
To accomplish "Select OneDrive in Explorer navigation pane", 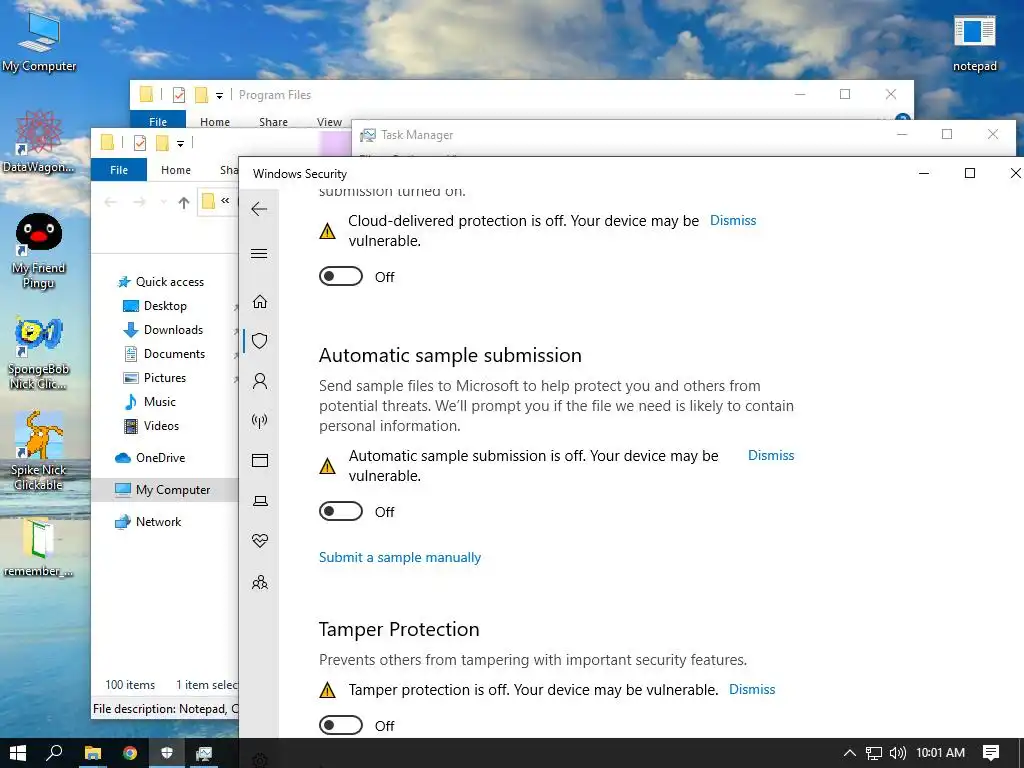I will [150, 458].
